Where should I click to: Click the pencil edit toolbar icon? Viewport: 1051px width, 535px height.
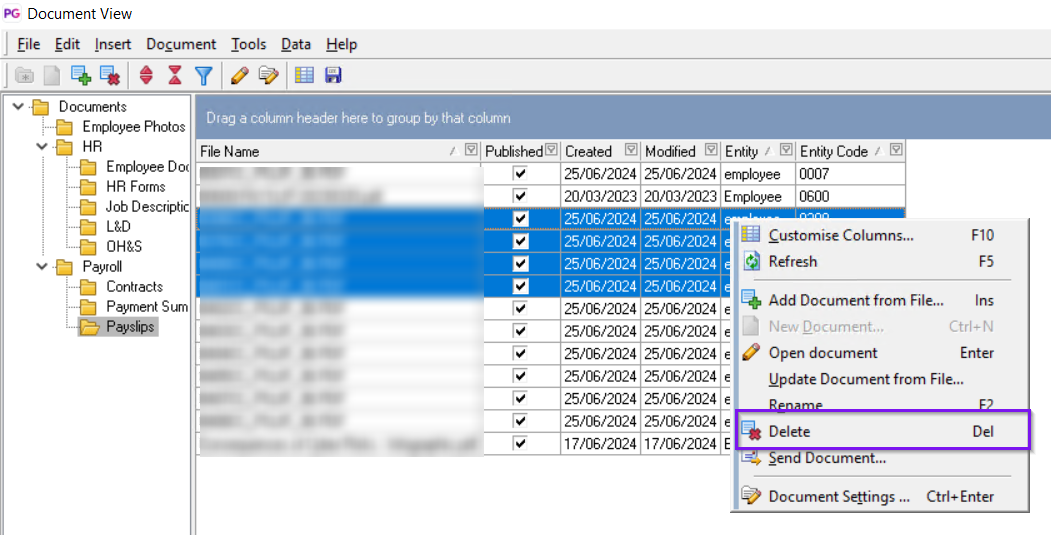[239, 75]
